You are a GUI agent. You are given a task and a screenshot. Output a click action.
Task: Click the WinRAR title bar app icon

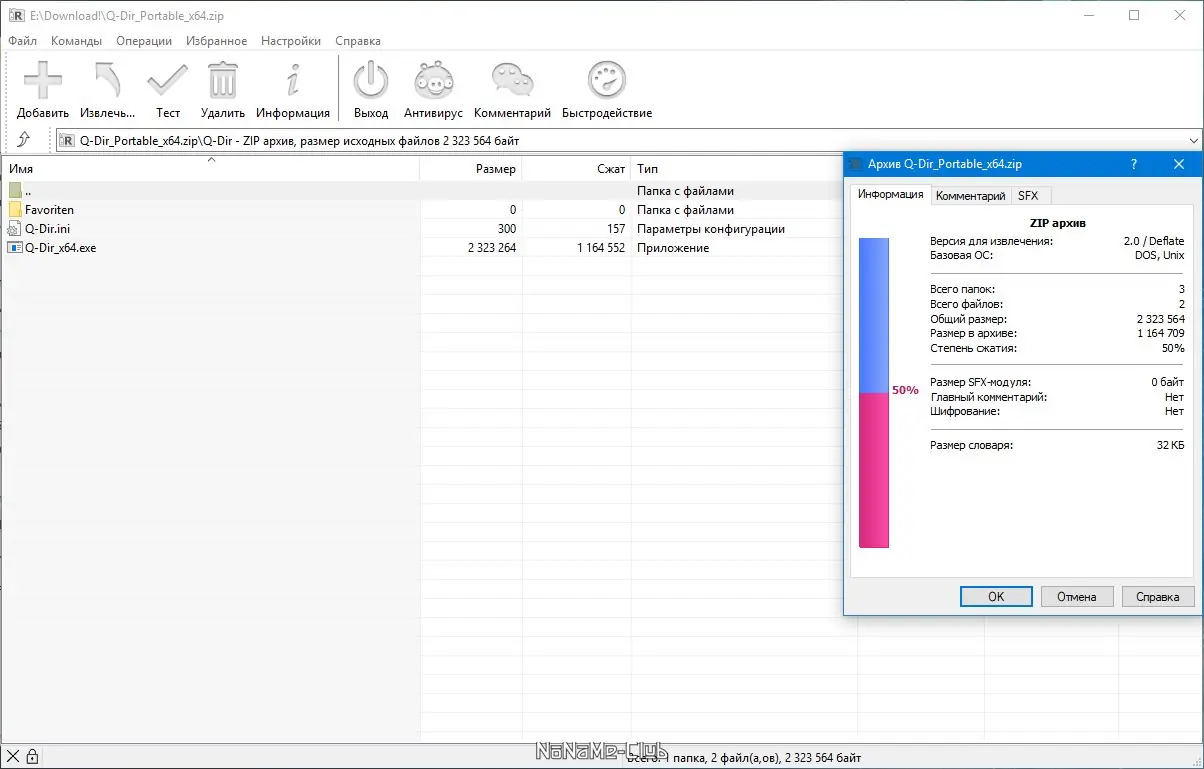[x=15, y=16]
